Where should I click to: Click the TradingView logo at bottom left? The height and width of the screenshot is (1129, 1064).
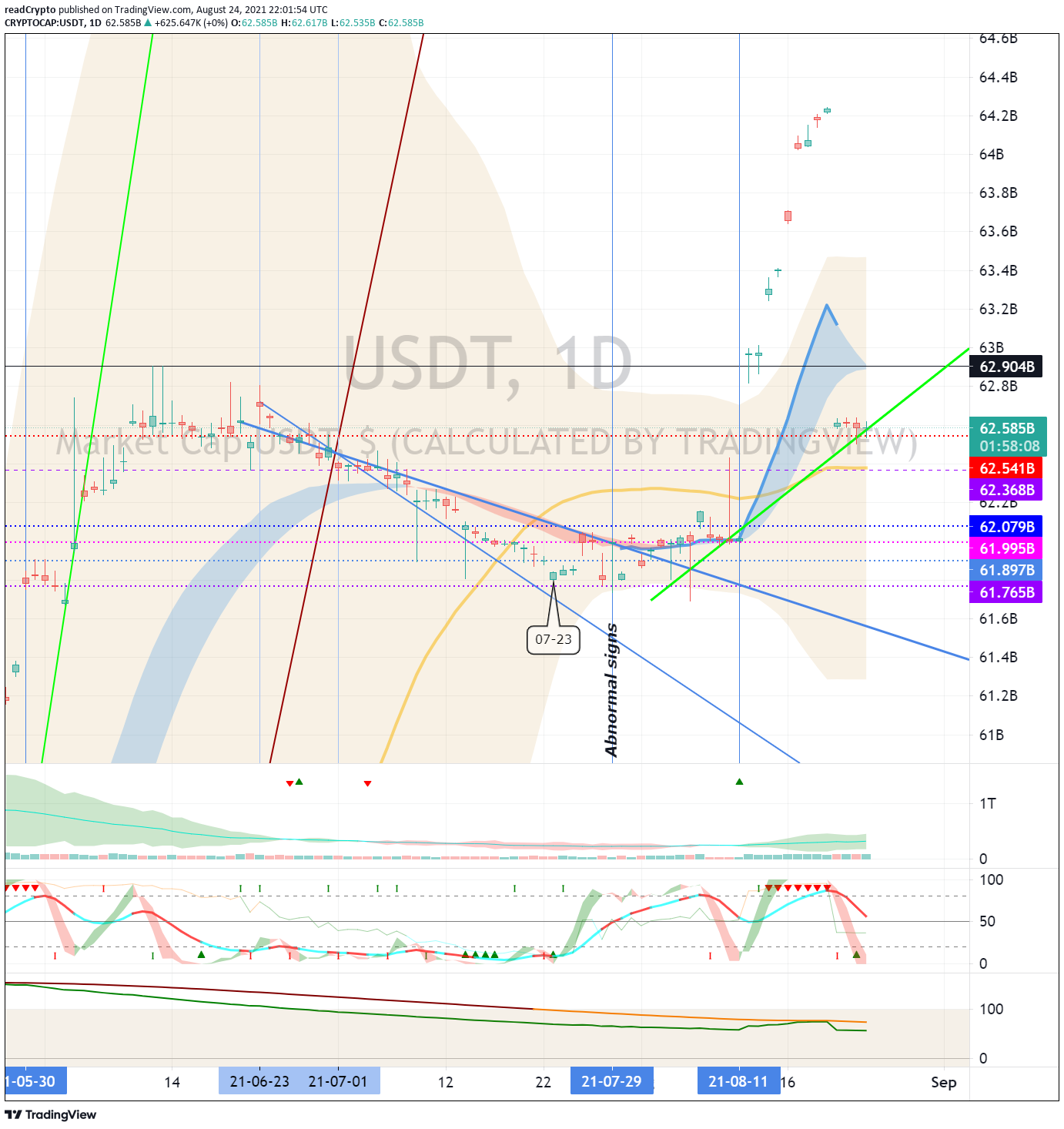pos(51,1114)
